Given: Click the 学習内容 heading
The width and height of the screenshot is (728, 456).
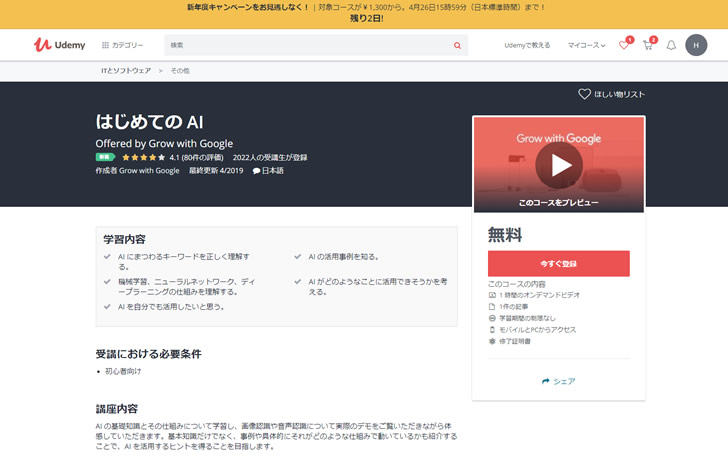Looking at the screenshot, I should pos(124,239).
